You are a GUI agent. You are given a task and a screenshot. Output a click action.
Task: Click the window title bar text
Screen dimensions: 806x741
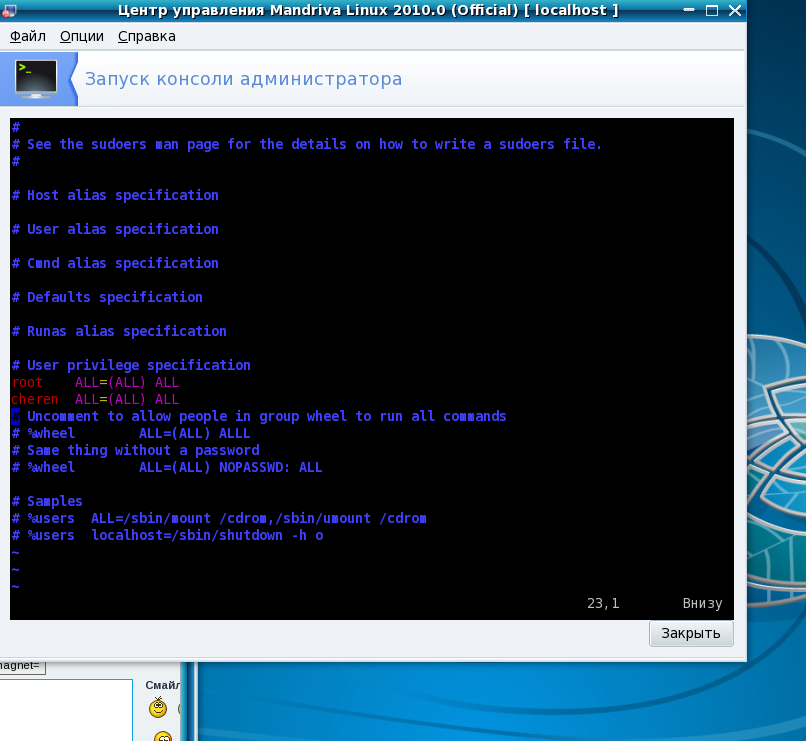pos(368,10)
